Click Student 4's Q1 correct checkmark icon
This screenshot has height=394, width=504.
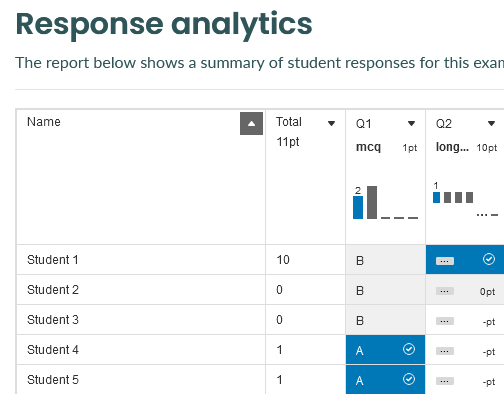pyautogui.click(x=409, y=349)
